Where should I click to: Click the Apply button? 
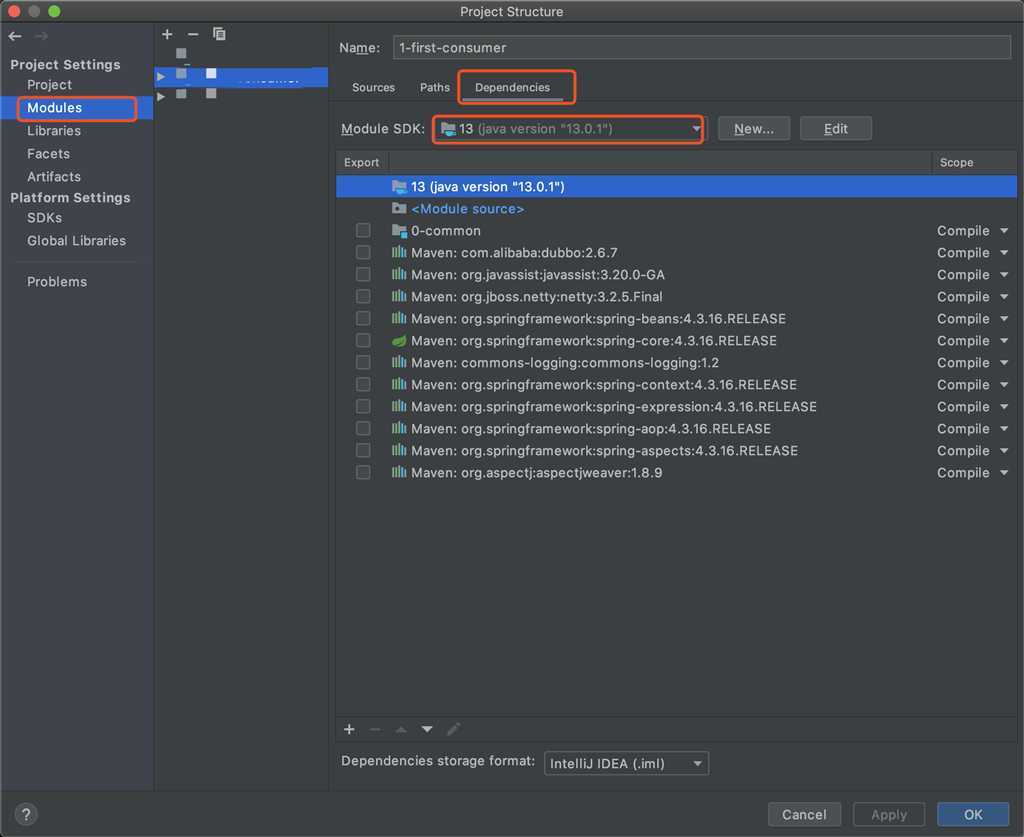click(889, 814)
